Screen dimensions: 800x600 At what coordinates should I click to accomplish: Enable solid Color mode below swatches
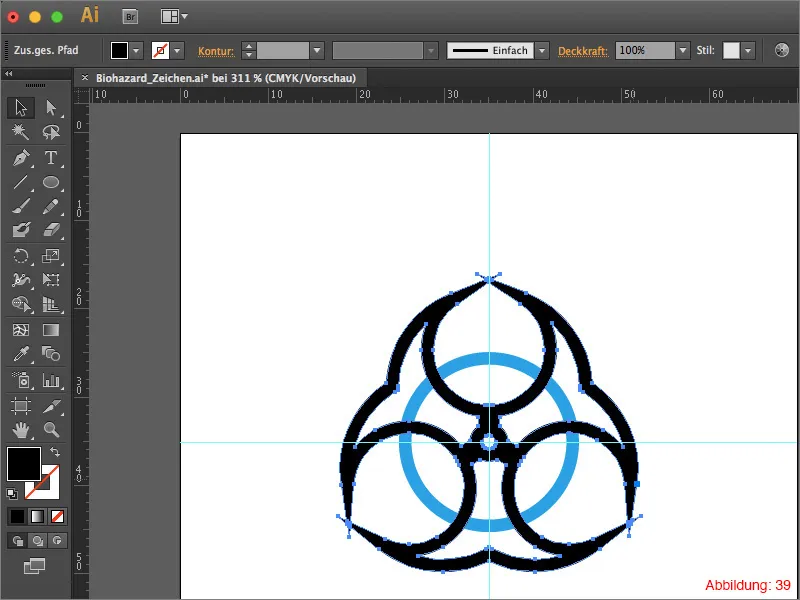click(17, 516)
